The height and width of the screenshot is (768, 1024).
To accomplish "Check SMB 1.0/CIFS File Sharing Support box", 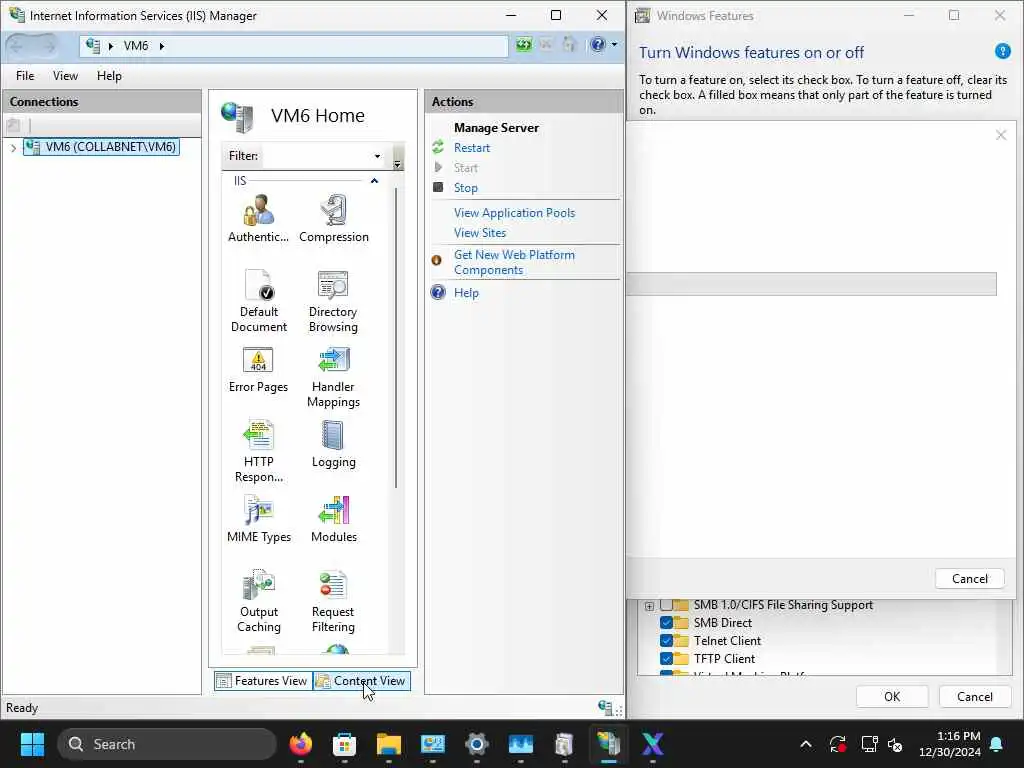I will pos(666,605).
